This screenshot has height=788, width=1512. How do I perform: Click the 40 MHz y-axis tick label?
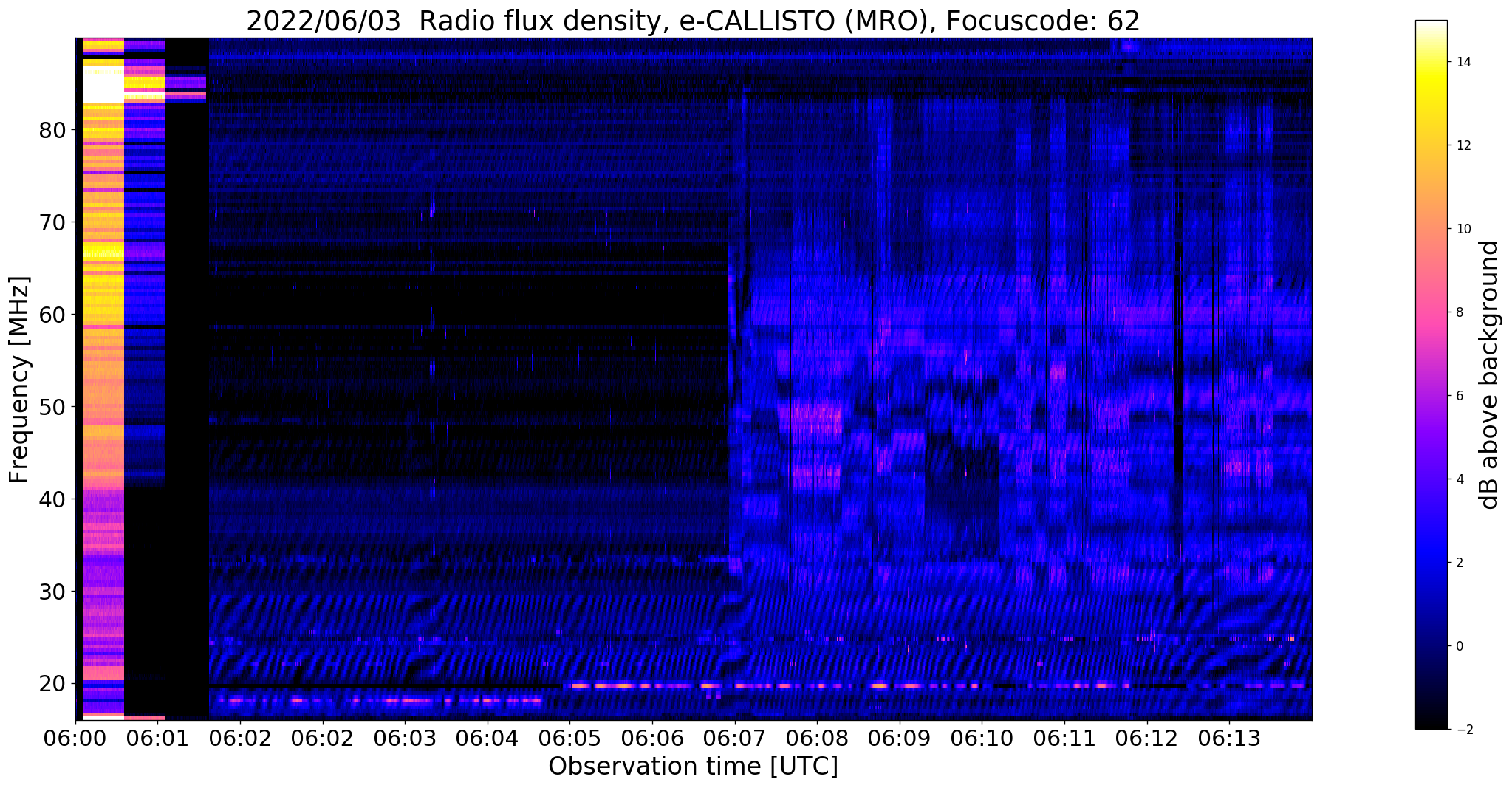[52, 499]
